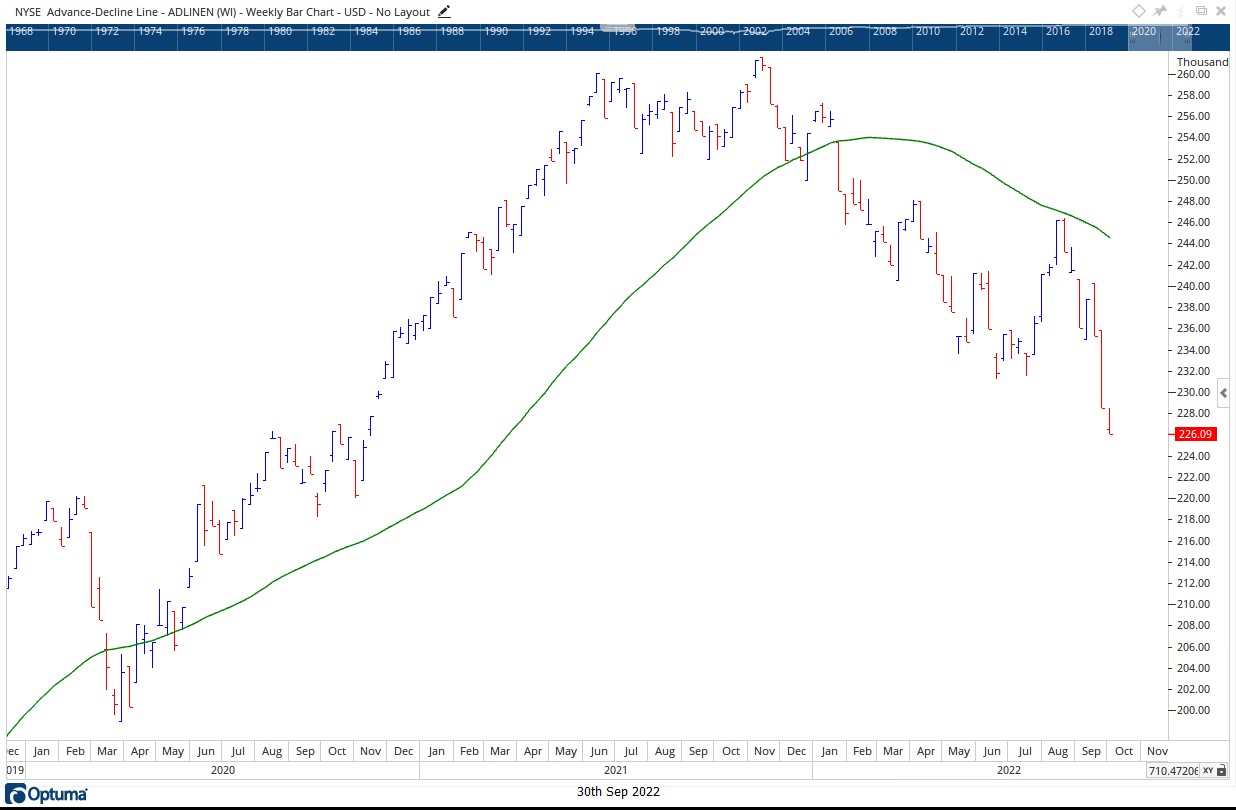Toggle the padlock icon at bottom right
Image resolution: width=1236 pixels, height=810 pixels.
point(1224,771)
